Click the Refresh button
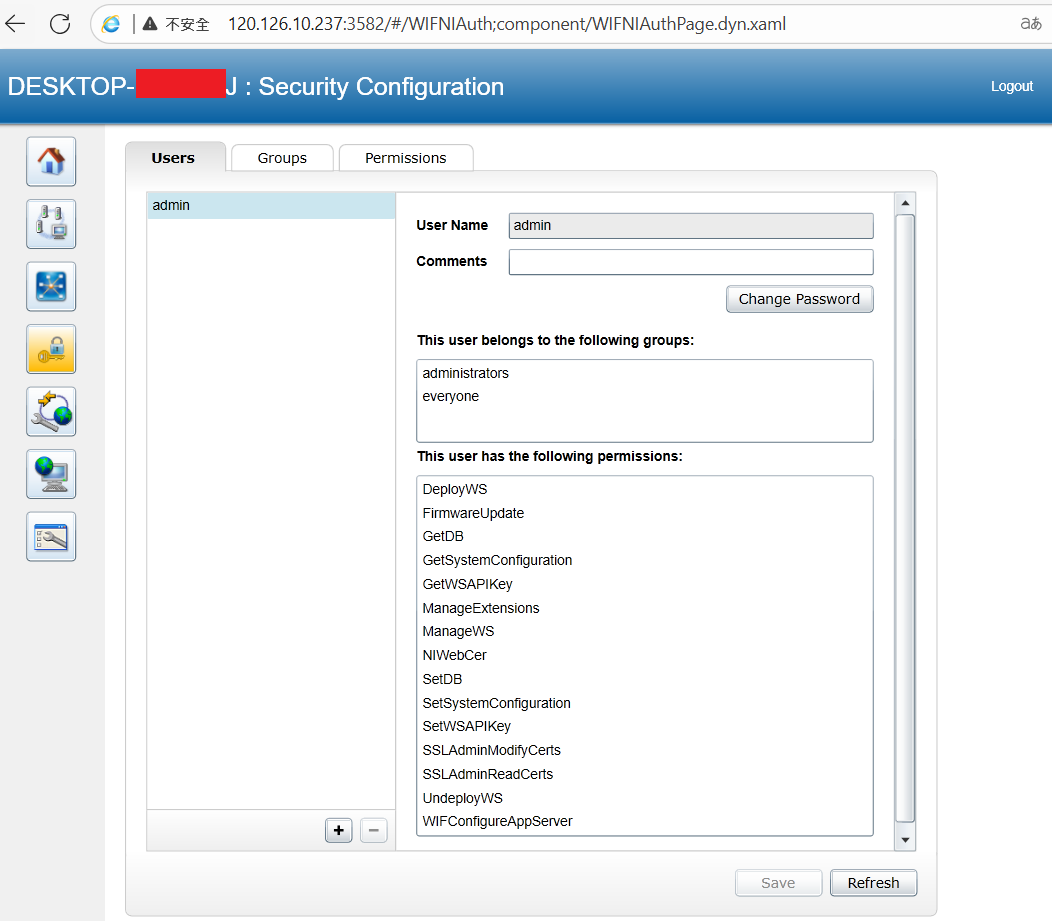Image resolution: width=1052 pixels, height=921 pixels. pyautogui.click(x=874, y=883)
